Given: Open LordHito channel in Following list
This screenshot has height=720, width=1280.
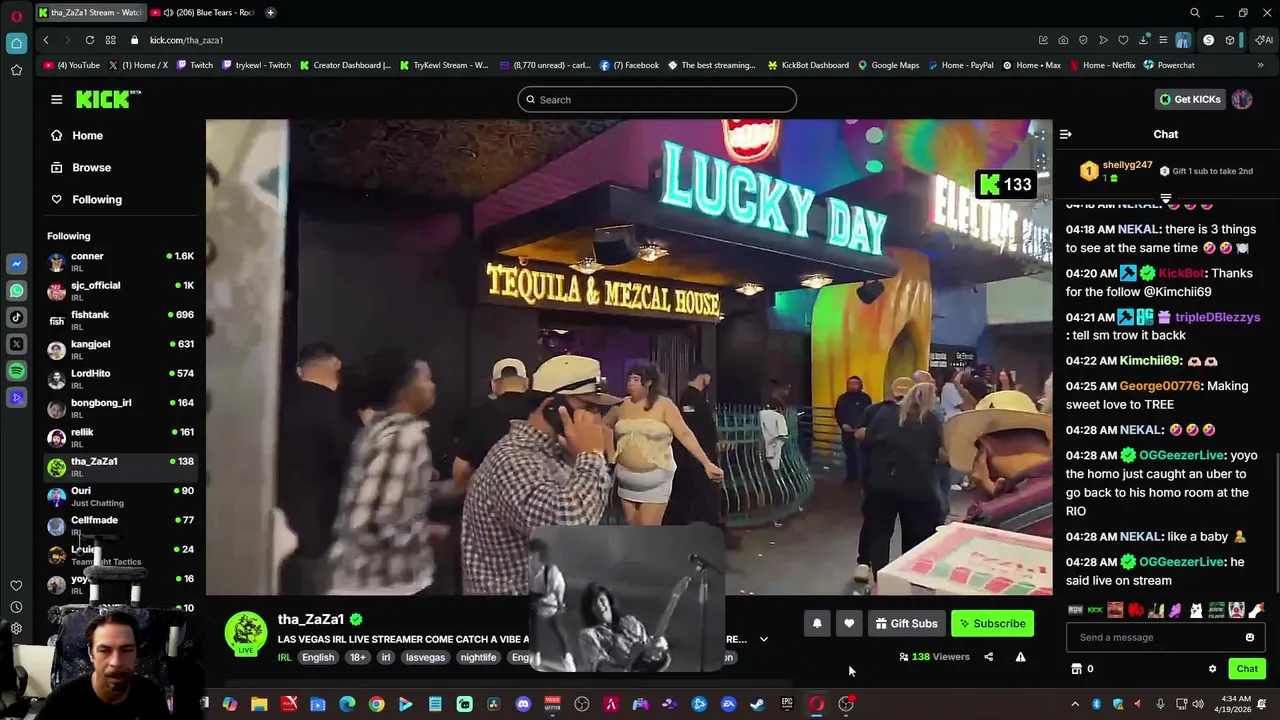Looking at the screenshot, I should (x=121, y=378).
